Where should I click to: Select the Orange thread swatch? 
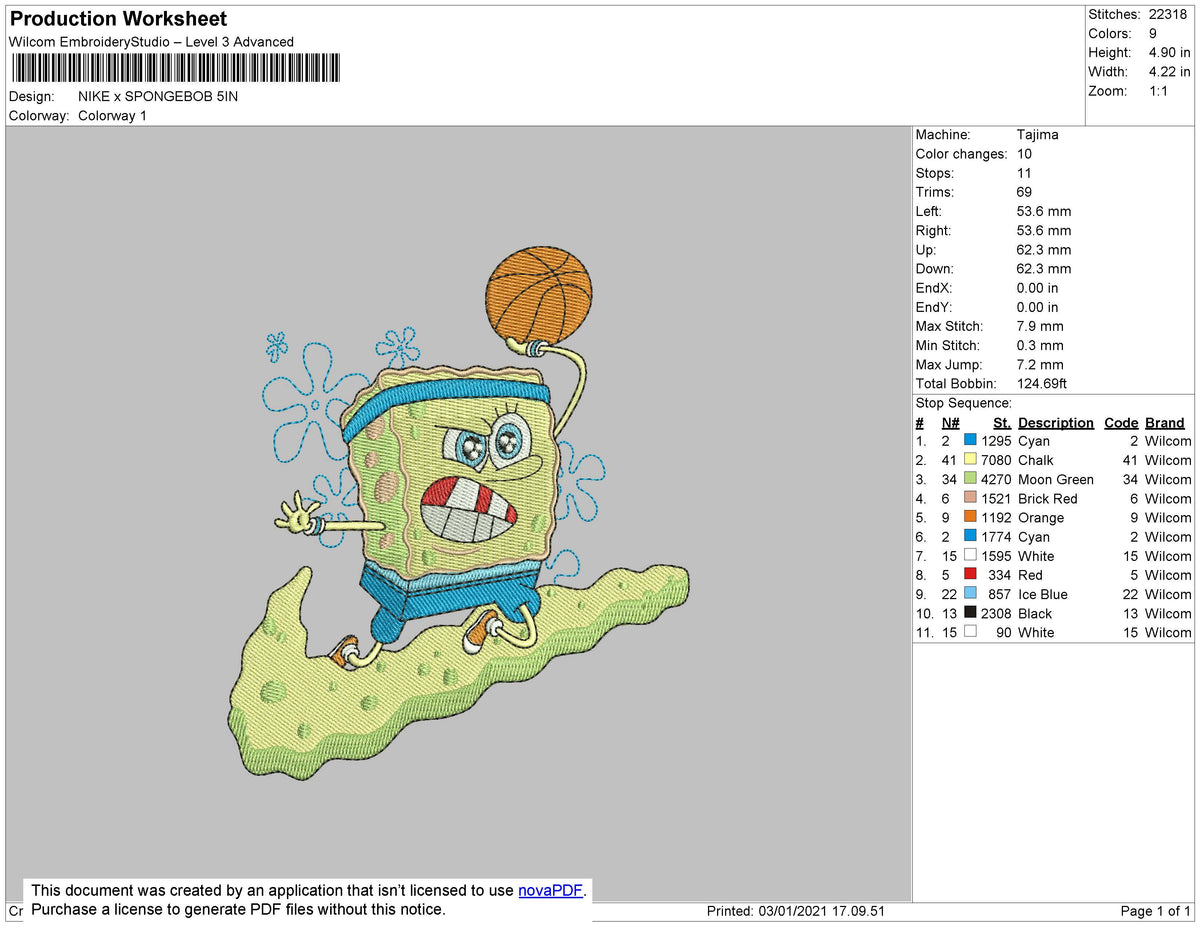[x=969, y=517]
